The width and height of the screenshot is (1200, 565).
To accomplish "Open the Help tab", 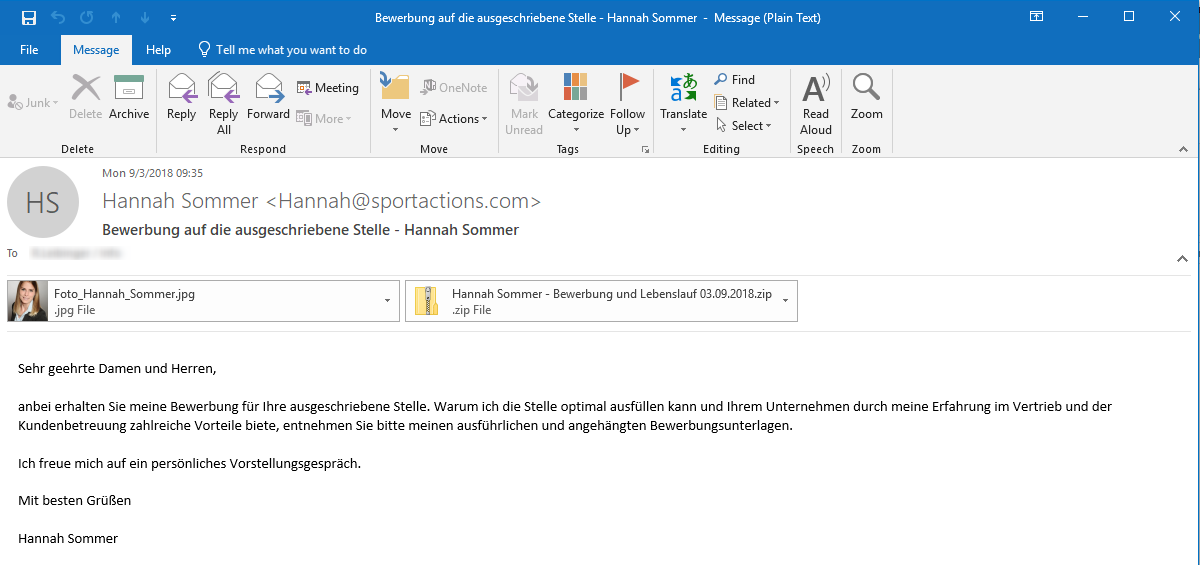I will point(158,50).
